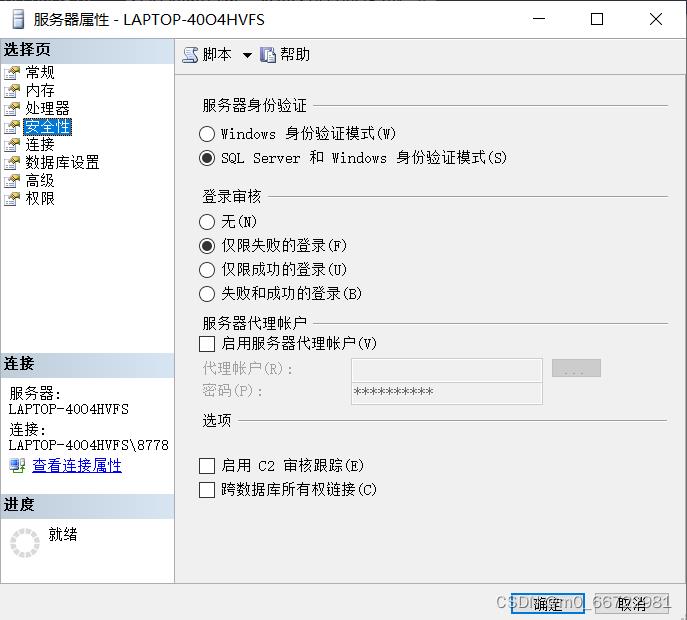The width and height of the screenshot is (687, 620).
Task: Click the icon beside 内存 page
Action: point(12,91)
